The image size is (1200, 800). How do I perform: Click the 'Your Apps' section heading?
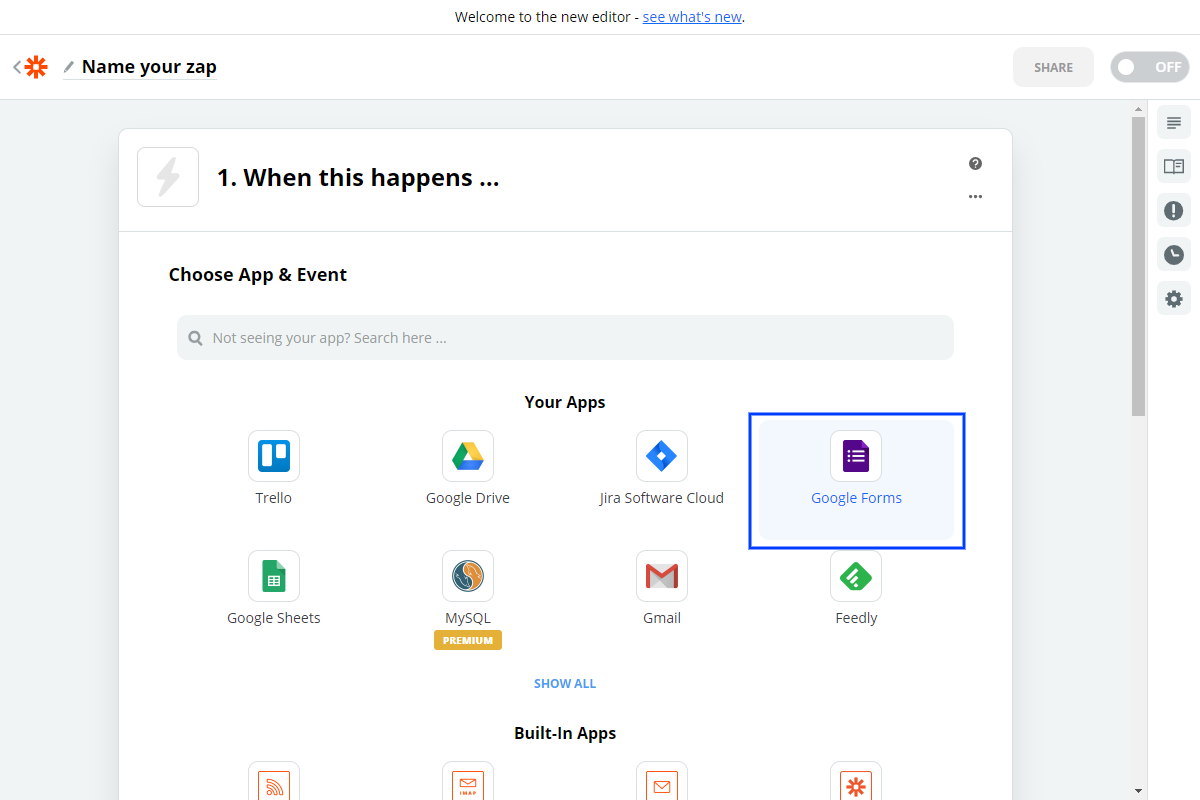point(565,402)
